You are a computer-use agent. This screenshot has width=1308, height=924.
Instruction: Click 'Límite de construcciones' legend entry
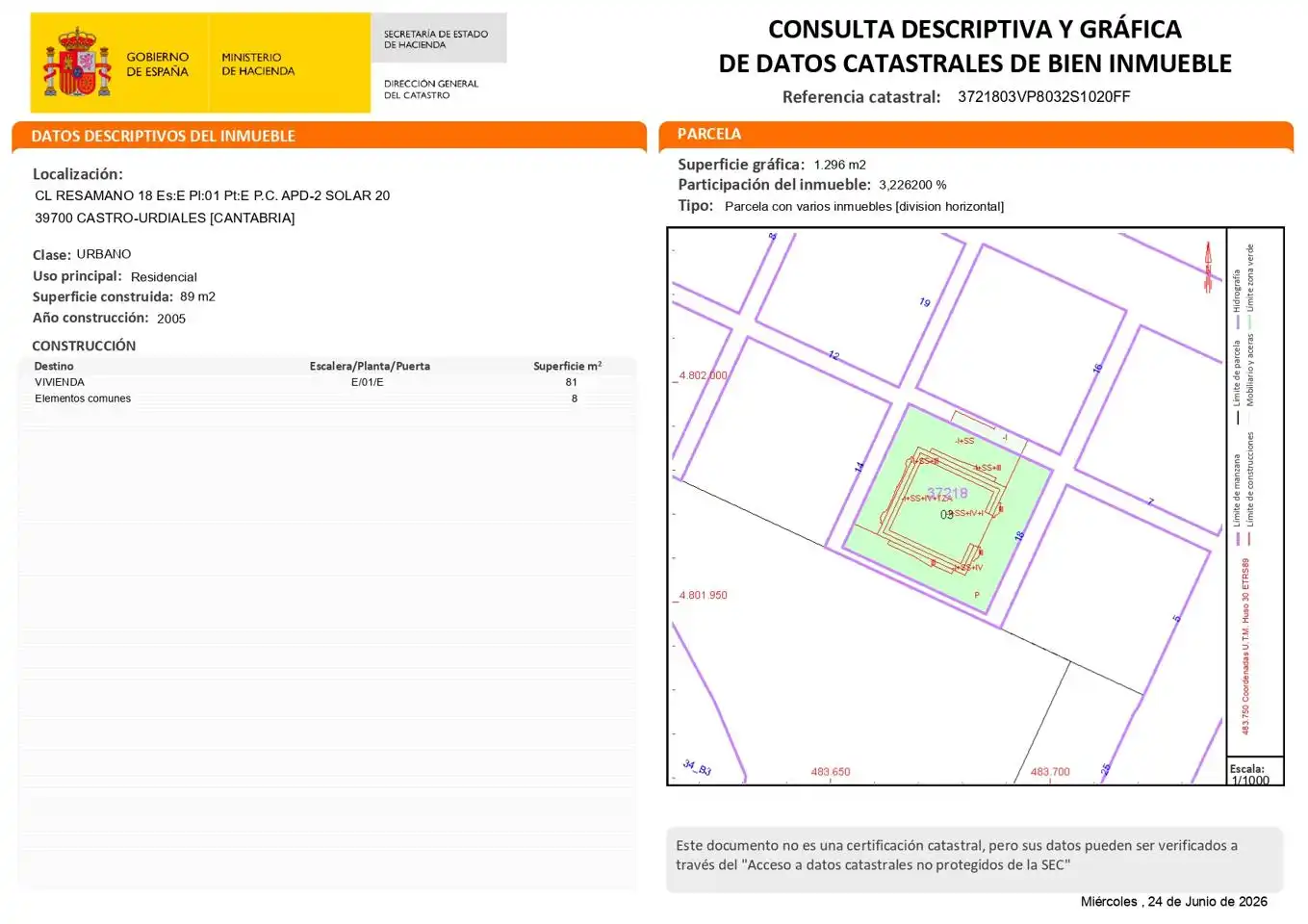1250,489
